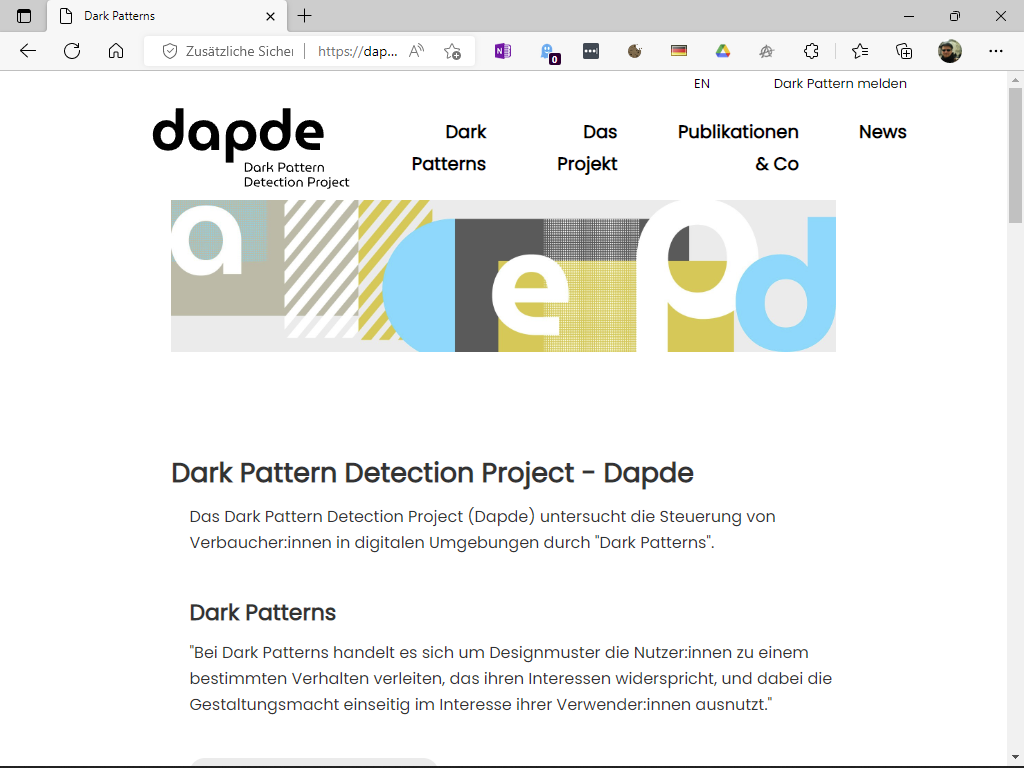Click the browser profile avatar
This screenshot has width=1024, height=768.
(x=948, y=50)
